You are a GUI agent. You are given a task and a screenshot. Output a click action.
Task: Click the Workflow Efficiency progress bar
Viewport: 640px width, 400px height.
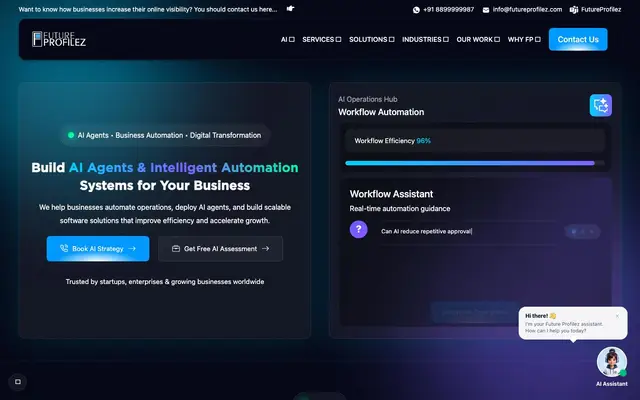(x=475, y=163)
